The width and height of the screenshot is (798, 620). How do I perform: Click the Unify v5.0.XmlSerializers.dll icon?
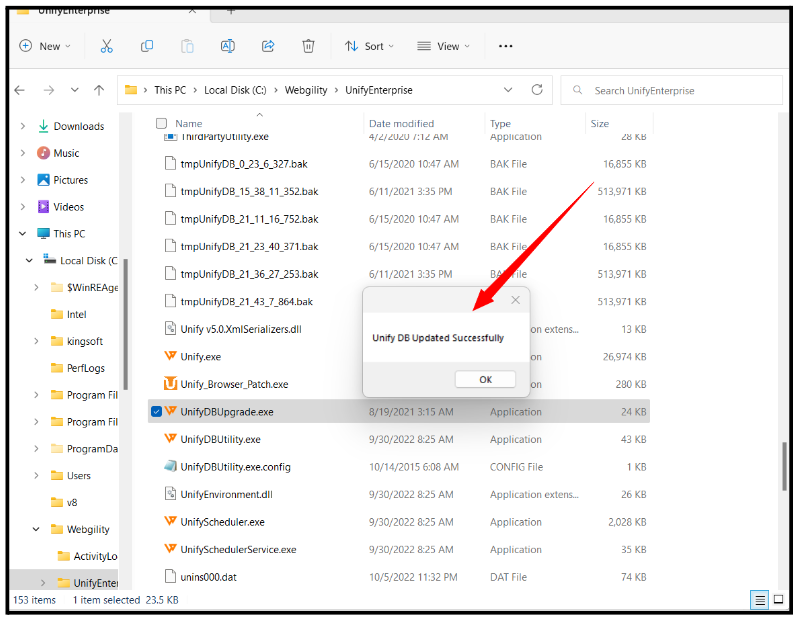[170, 329]
